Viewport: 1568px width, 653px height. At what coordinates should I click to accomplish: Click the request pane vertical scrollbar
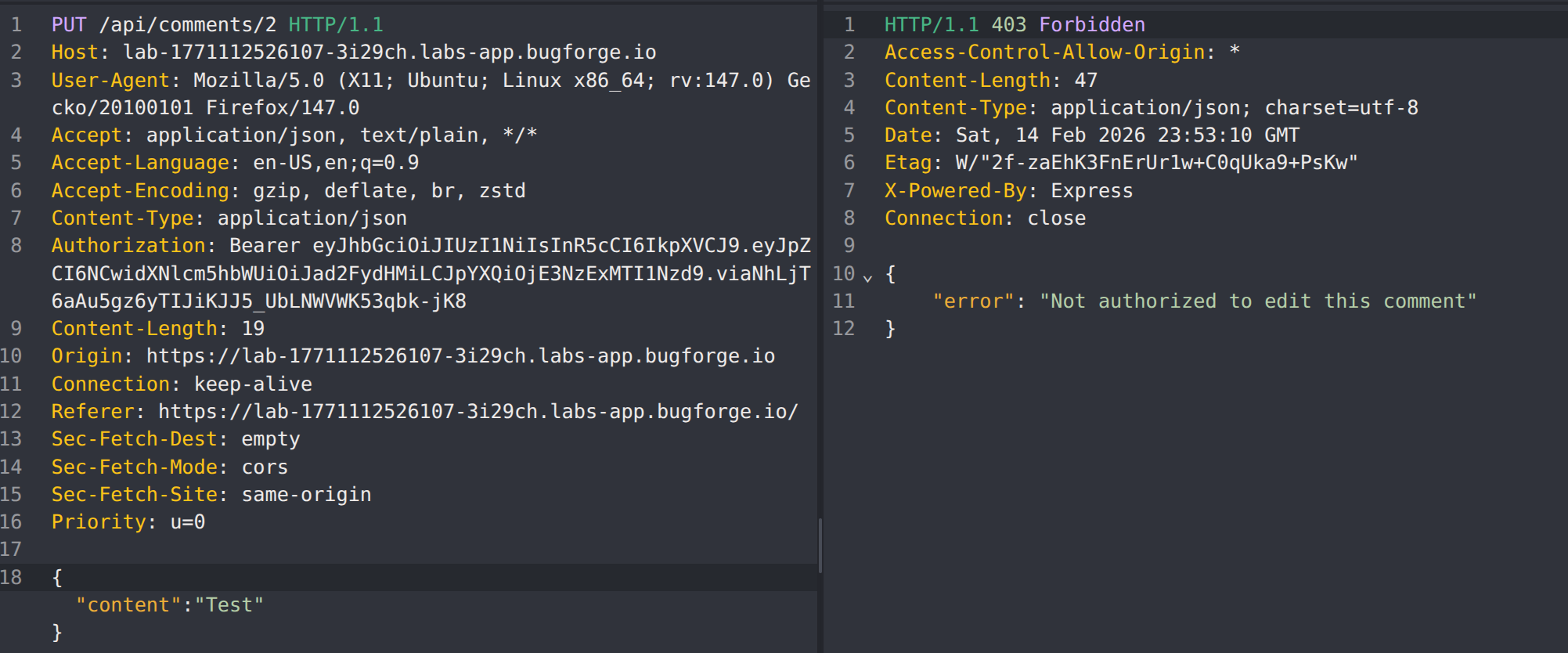(820, 545)
